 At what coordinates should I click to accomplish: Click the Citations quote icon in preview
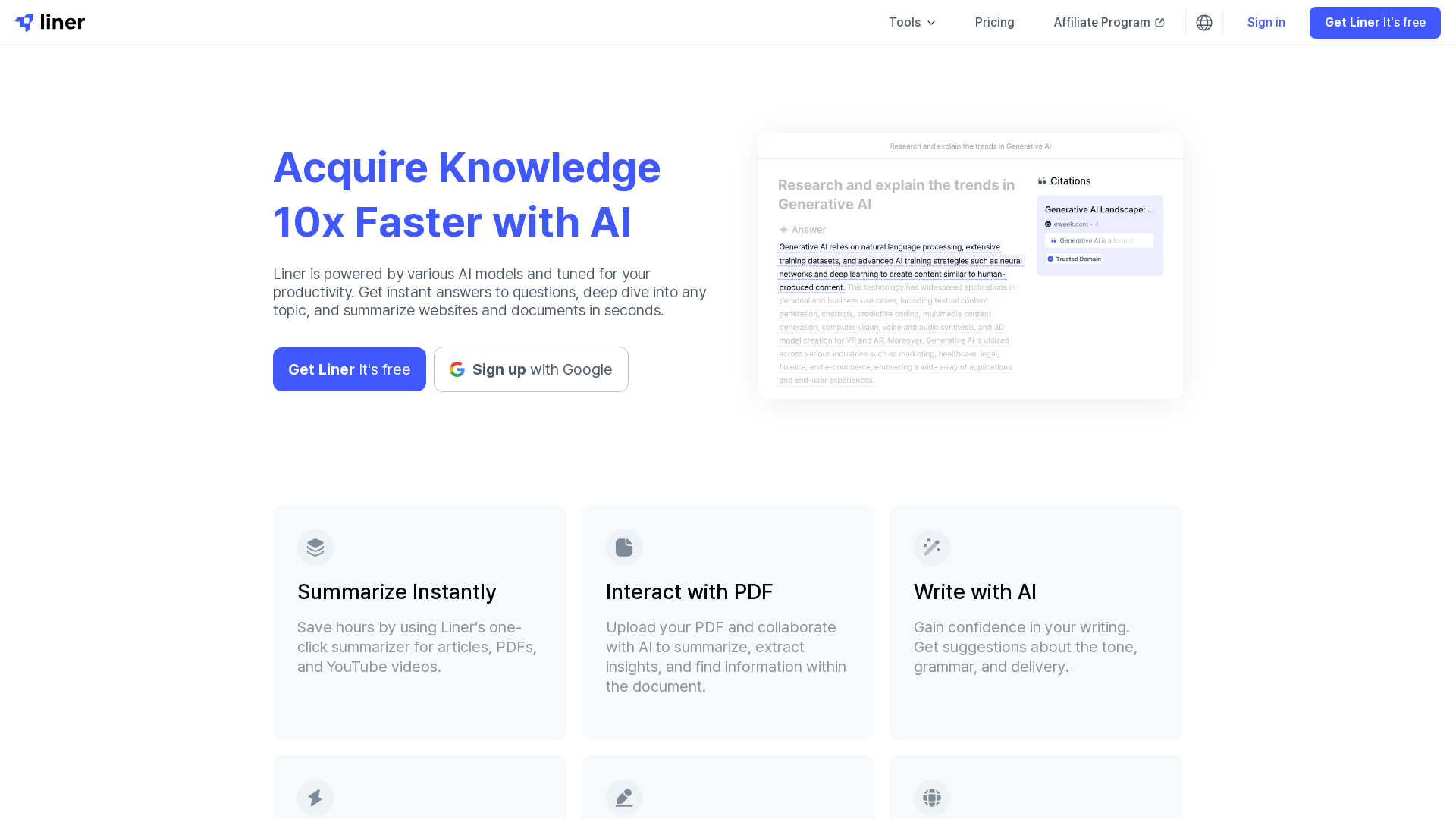click(x=1042, y=181)
